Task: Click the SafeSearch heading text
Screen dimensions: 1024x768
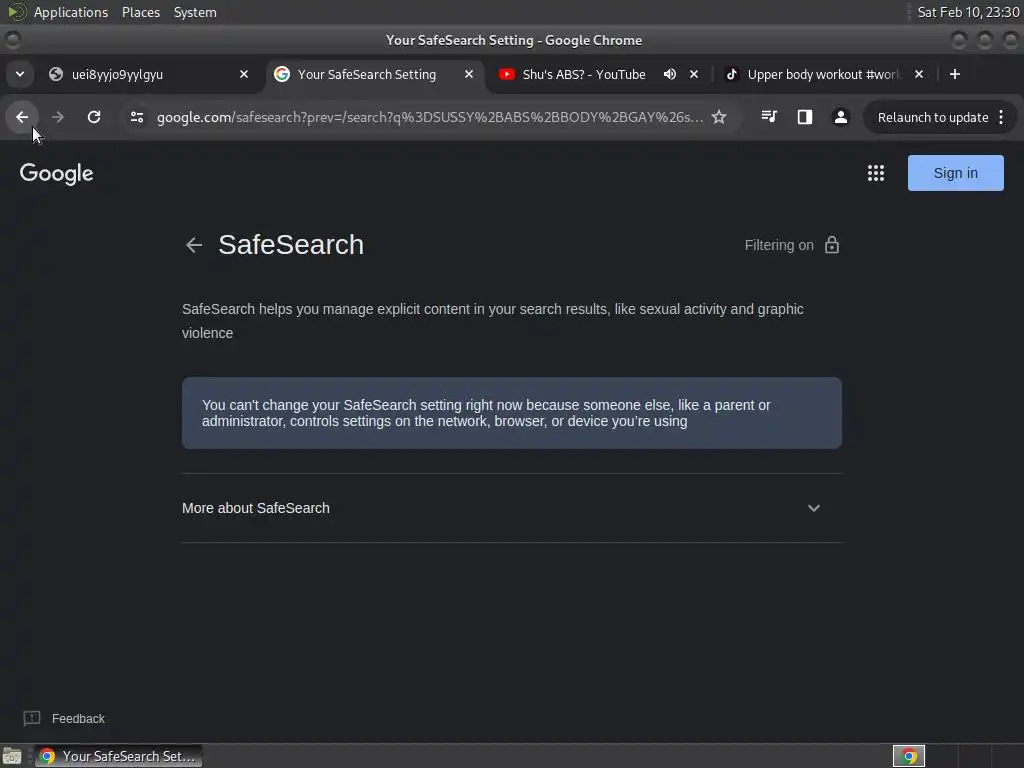Action: coord(291,245)
